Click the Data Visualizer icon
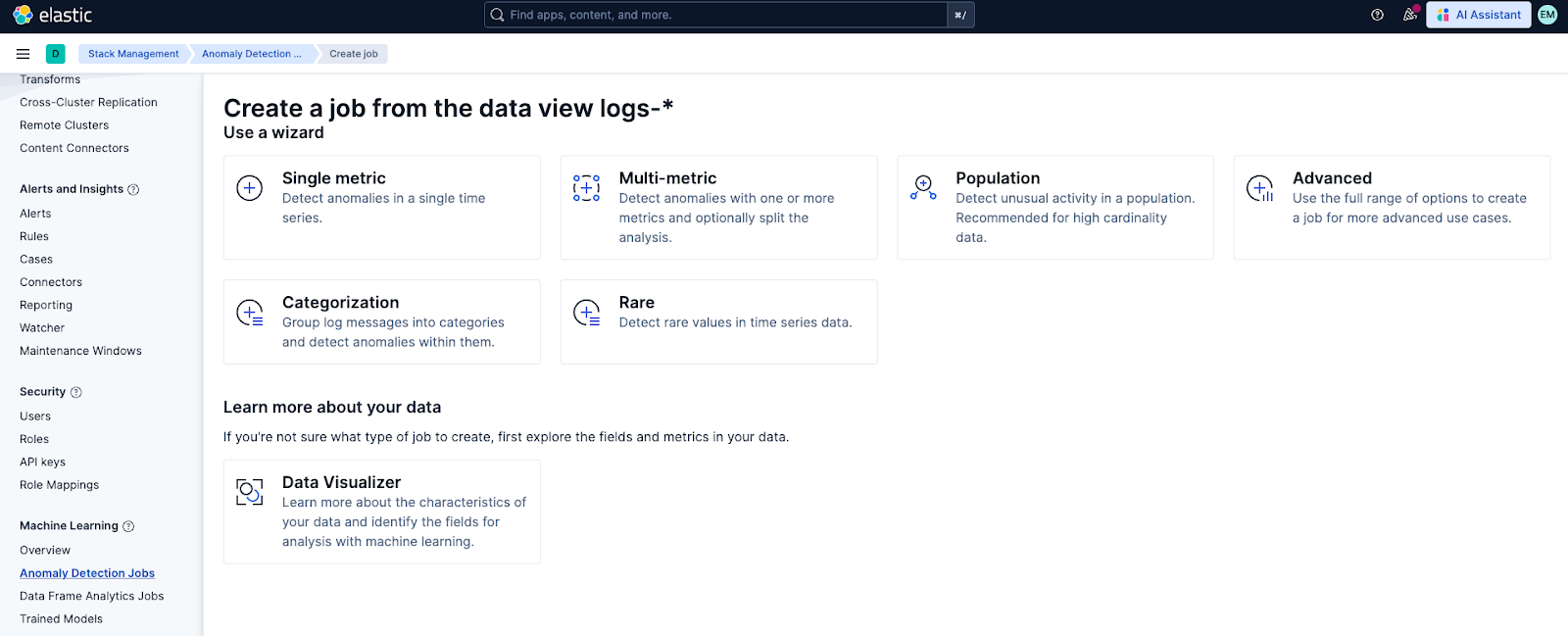The height and width of the screenshot is (636, 1568). point(250,492)
